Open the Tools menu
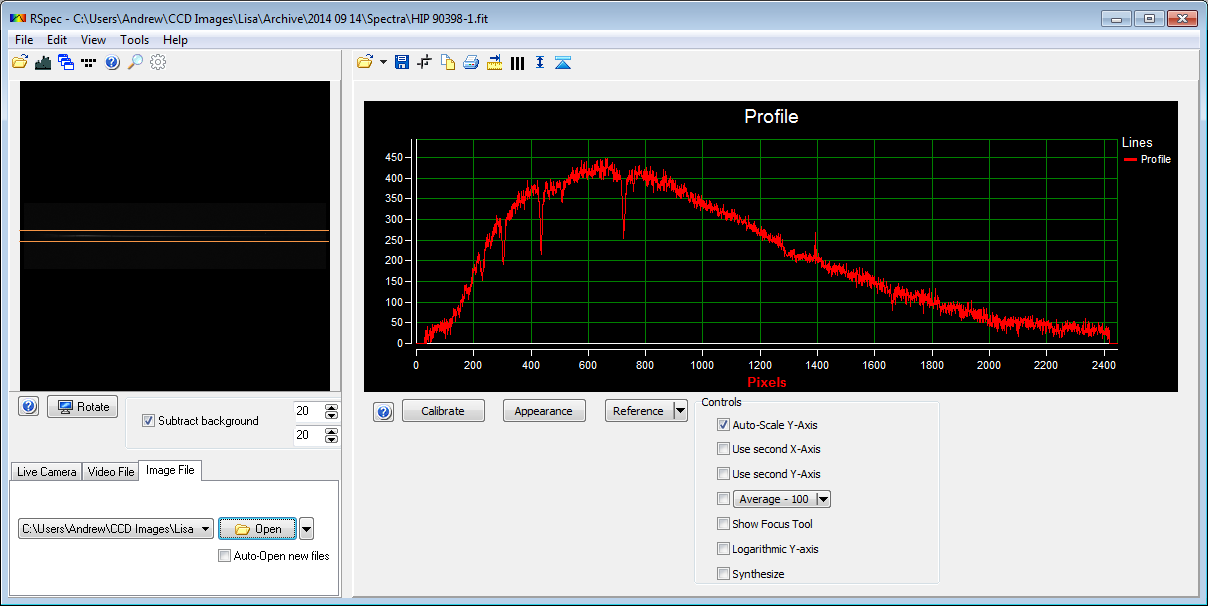Screen dimensions: 1208x606 point(134,40)
